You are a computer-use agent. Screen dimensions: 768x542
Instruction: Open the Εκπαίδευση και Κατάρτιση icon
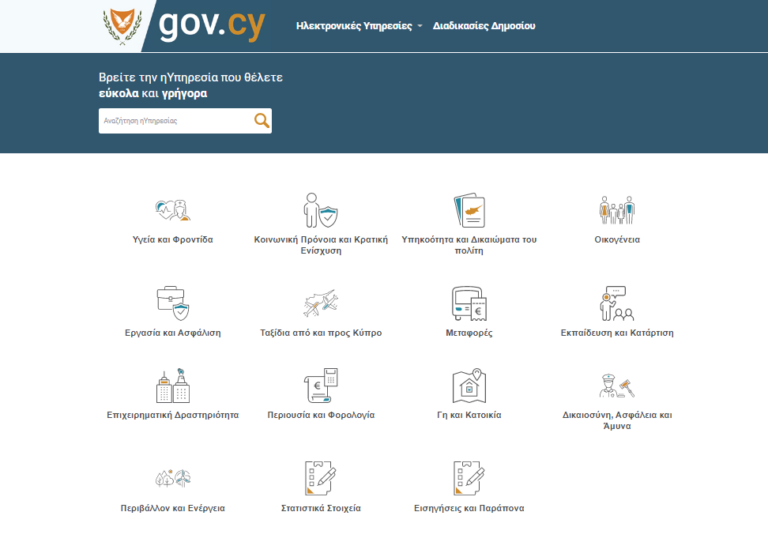[x=616, y=302]
